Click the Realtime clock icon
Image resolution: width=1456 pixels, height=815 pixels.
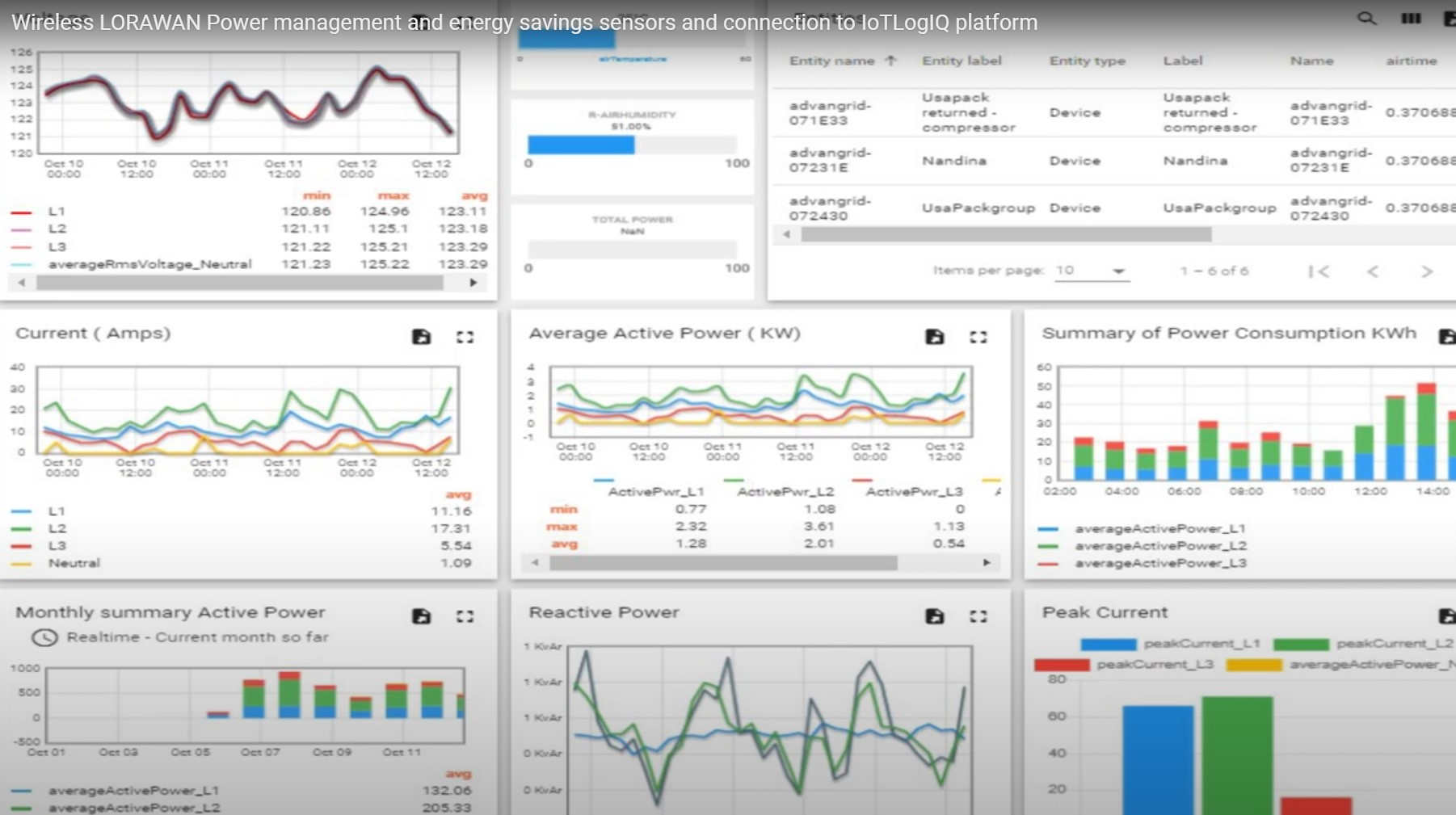(x=44, y=637)
